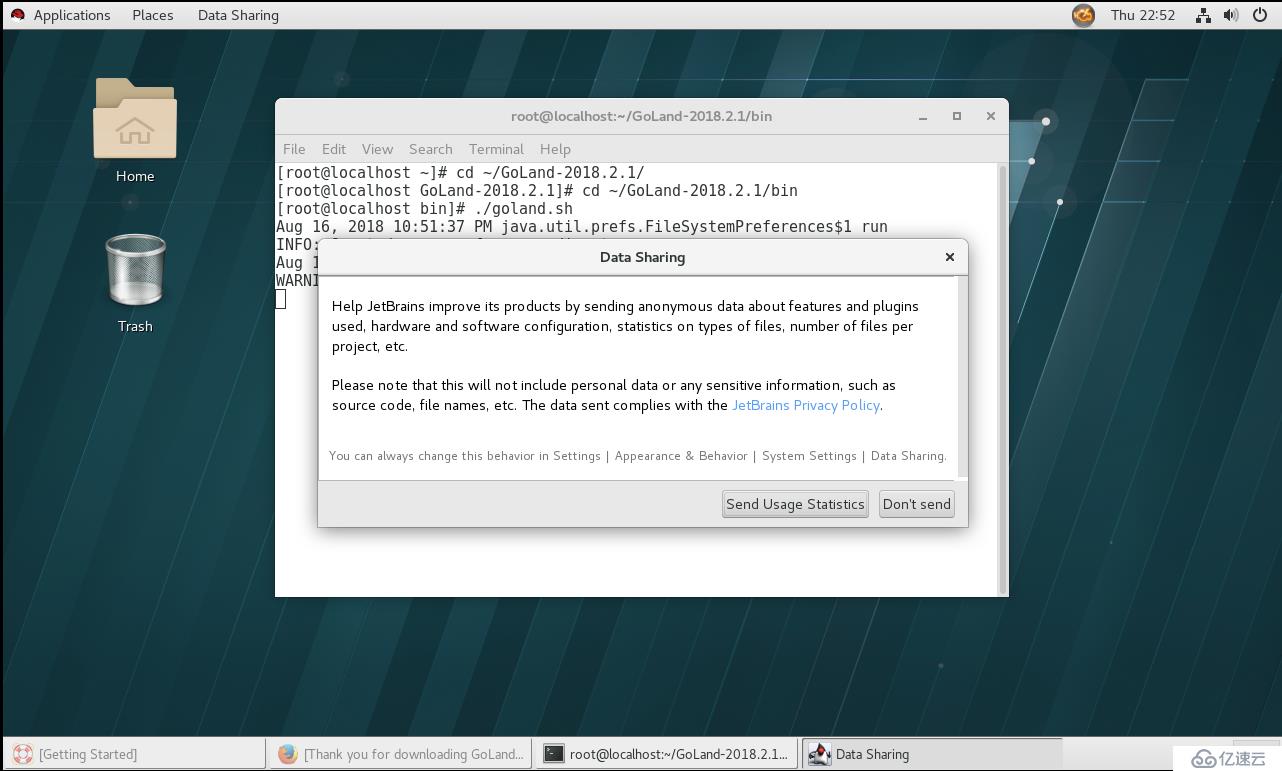
Task: Switch to Getting Started taskbar window
Action: coord(134,754)
